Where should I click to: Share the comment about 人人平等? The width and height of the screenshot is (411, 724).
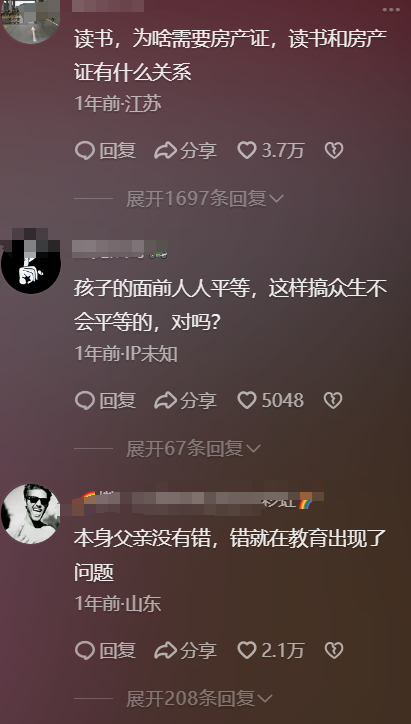(x=185, y=400)
